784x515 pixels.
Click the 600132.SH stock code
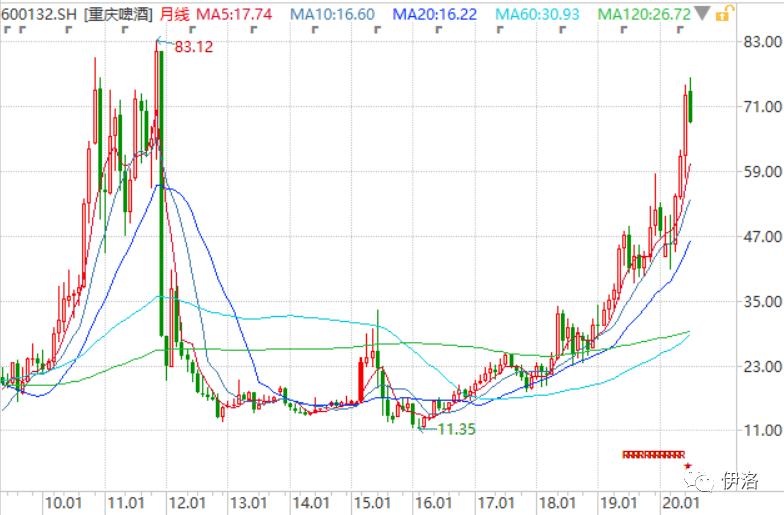point(39,14)
